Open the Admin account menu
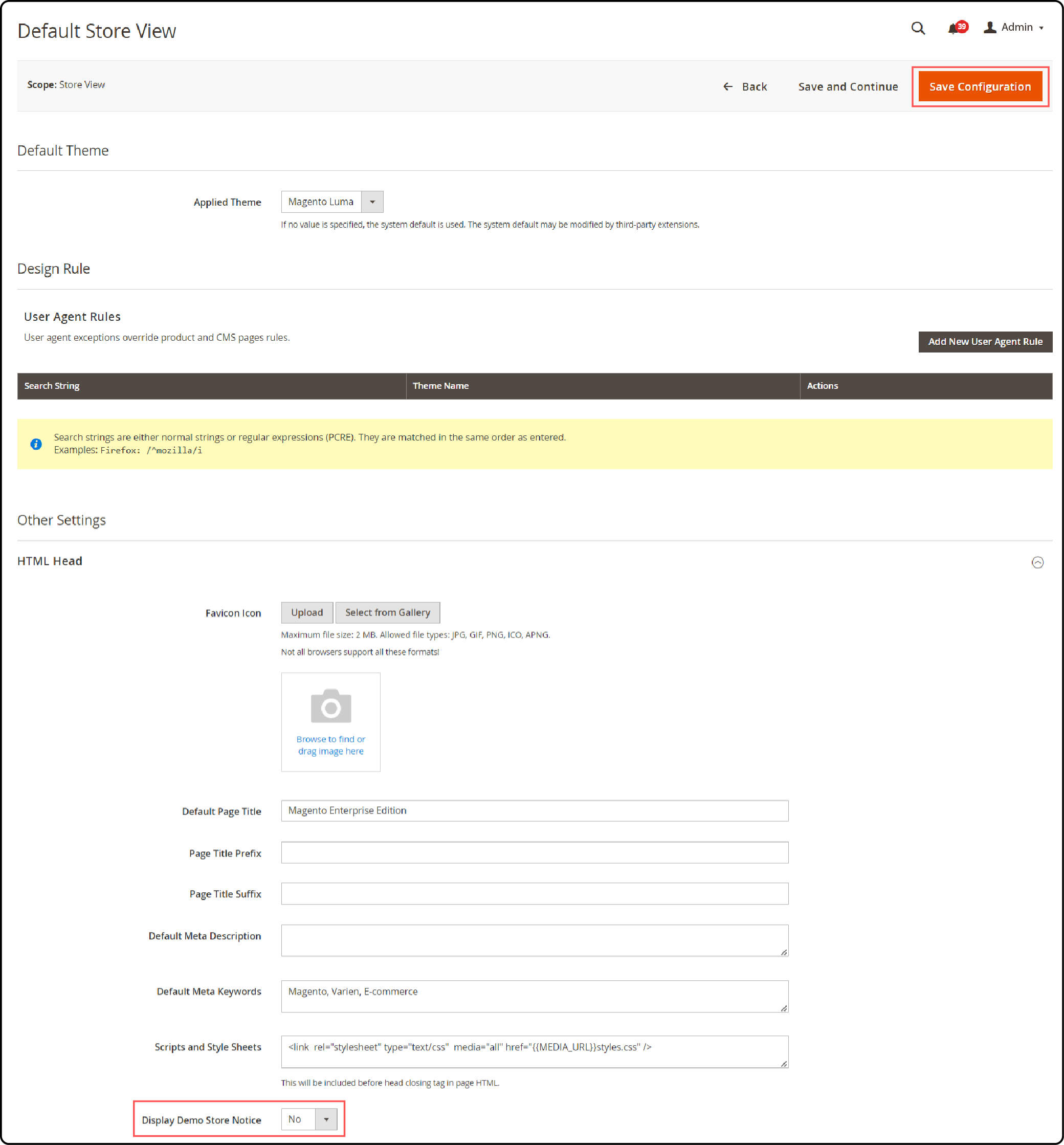 pos(1013,27)
